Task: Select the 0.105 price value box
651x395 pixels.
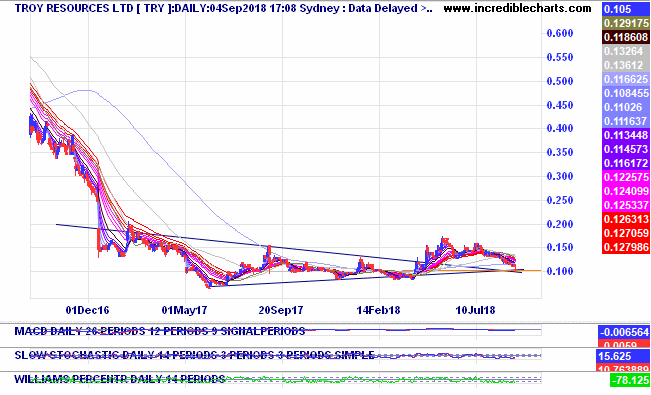Action: [x=626, y=9]
